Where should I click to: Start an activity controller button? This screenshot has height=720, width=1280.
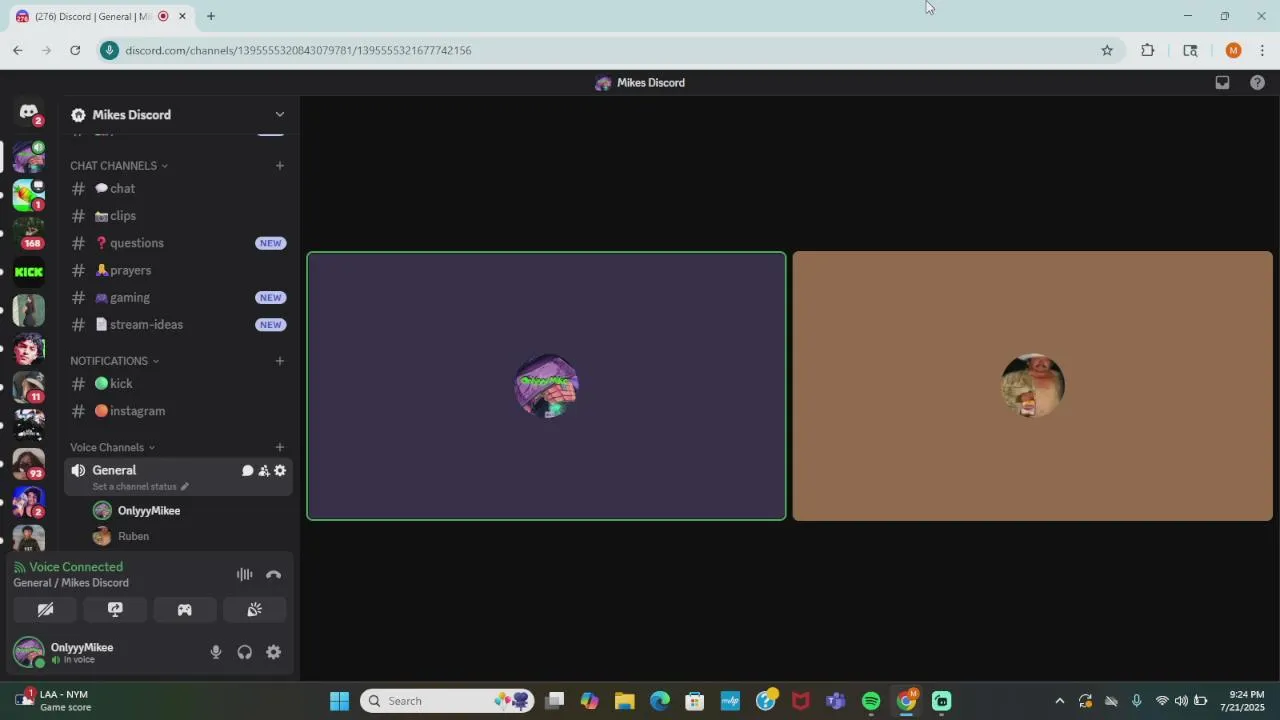pos(184,610)
